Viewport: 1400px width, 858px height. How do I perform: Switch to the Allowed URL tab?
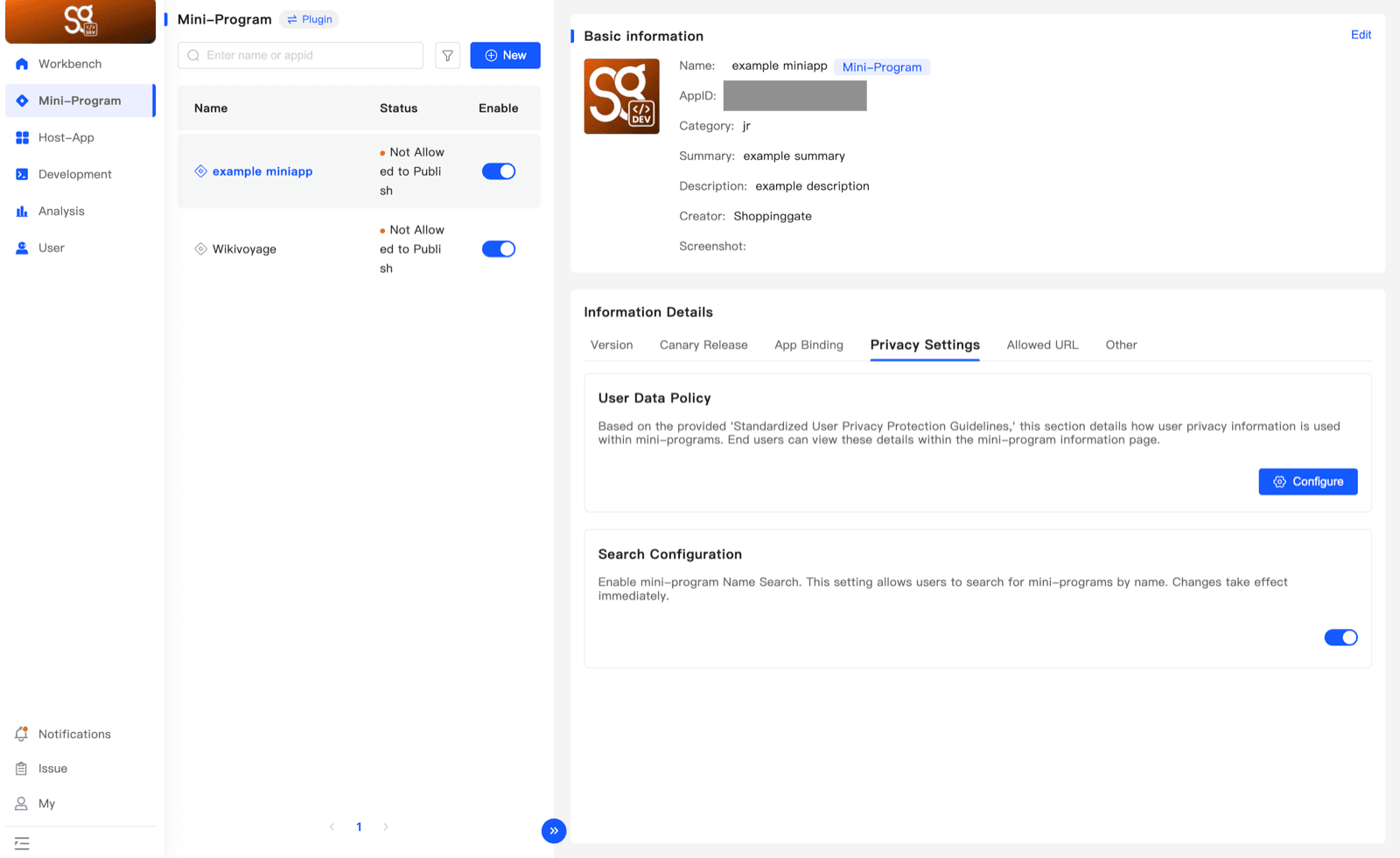point(1042,345)
